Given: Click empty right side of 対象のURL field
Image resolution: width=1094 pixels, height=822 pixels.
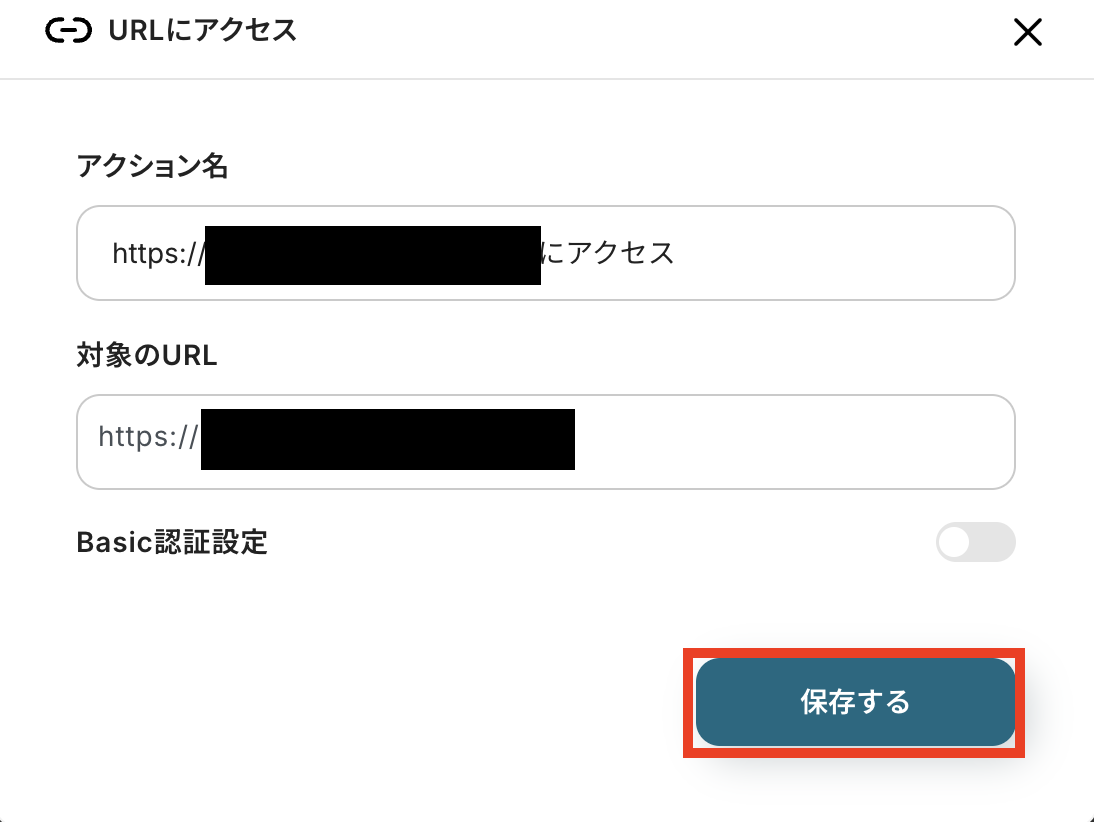Looking at the screenshot, I should pos(850,441).
